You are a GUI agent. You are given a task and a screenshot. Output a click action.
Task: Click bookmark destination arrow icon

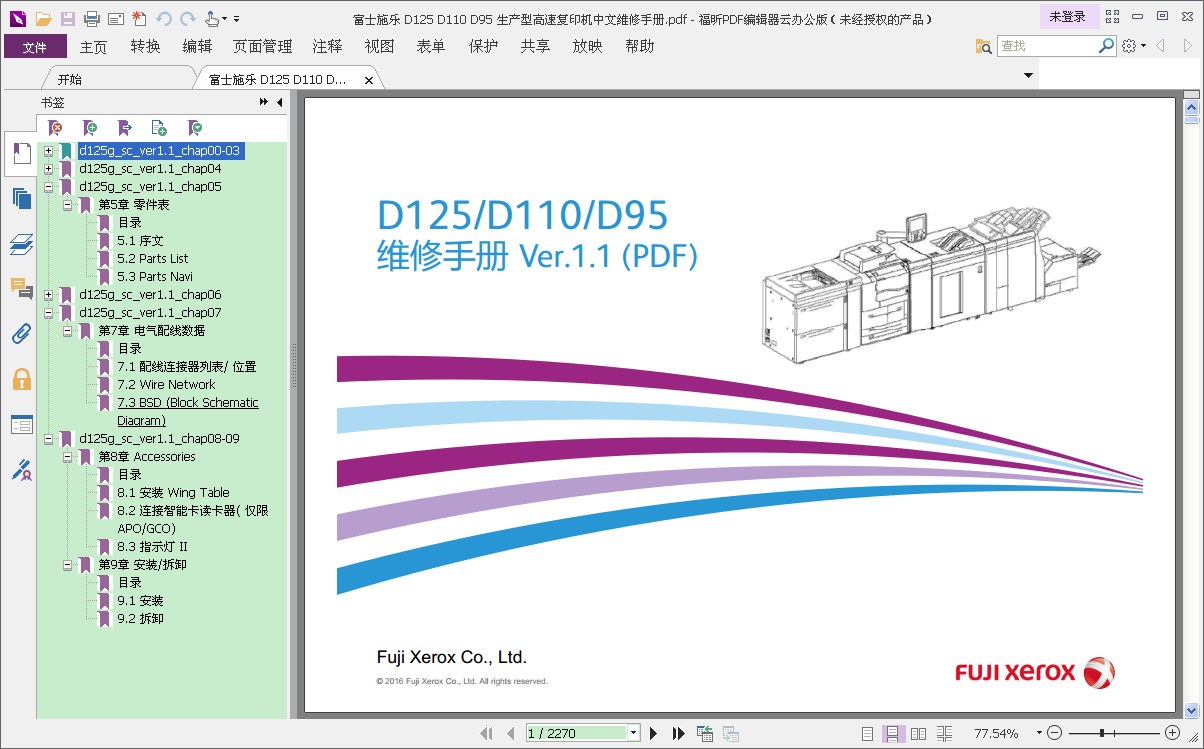click(124, 128)
